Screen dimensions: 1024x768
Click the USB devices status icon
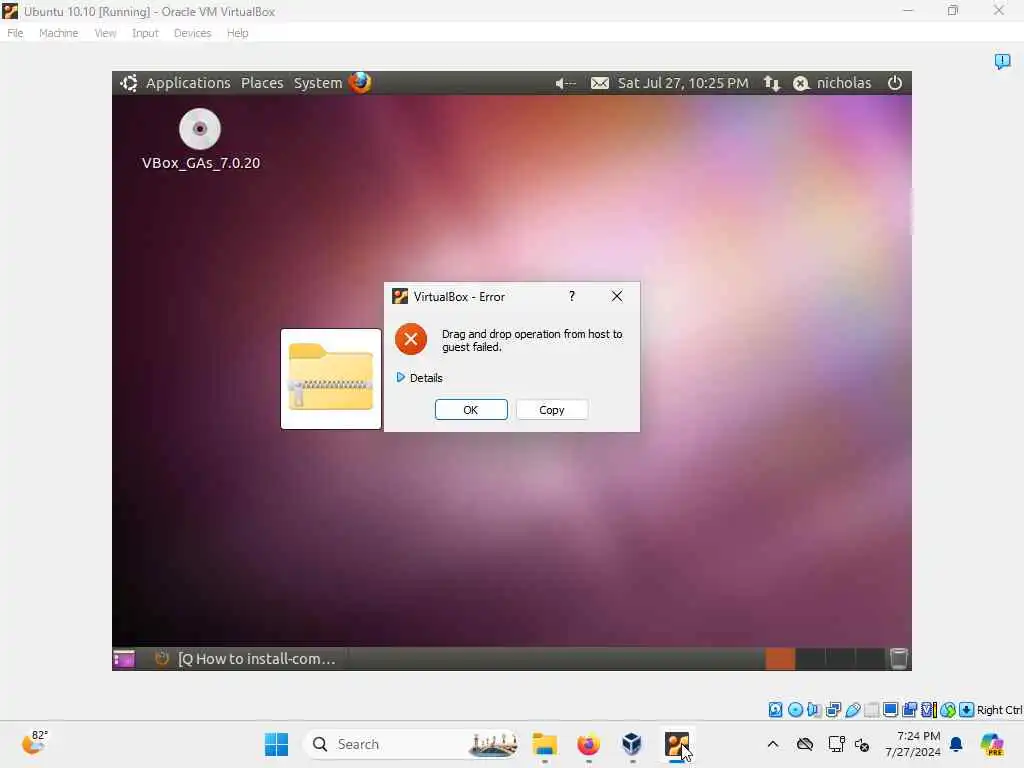853,709
